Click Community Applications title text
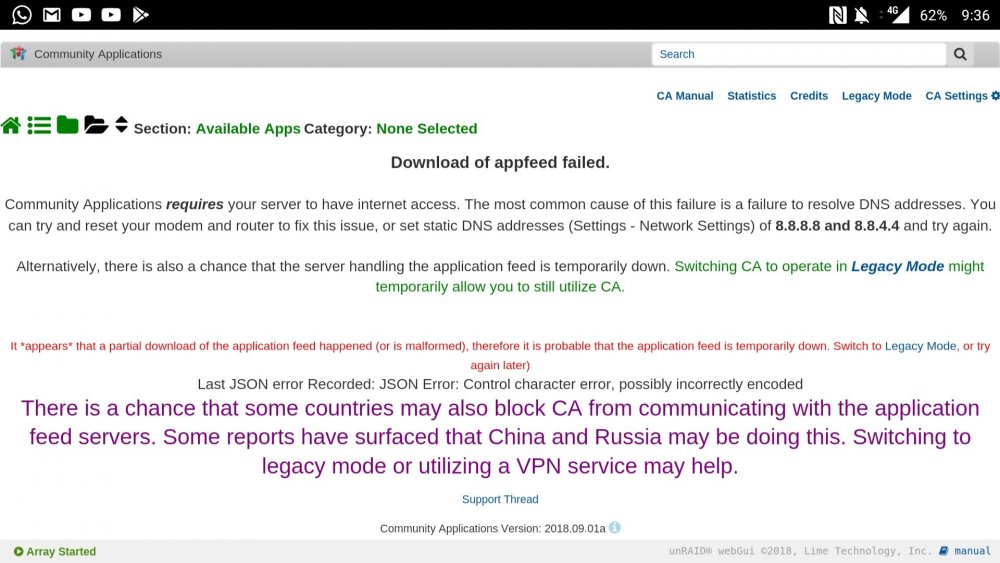This screenshot has width=1000, height=563. (x=98, y=54)
